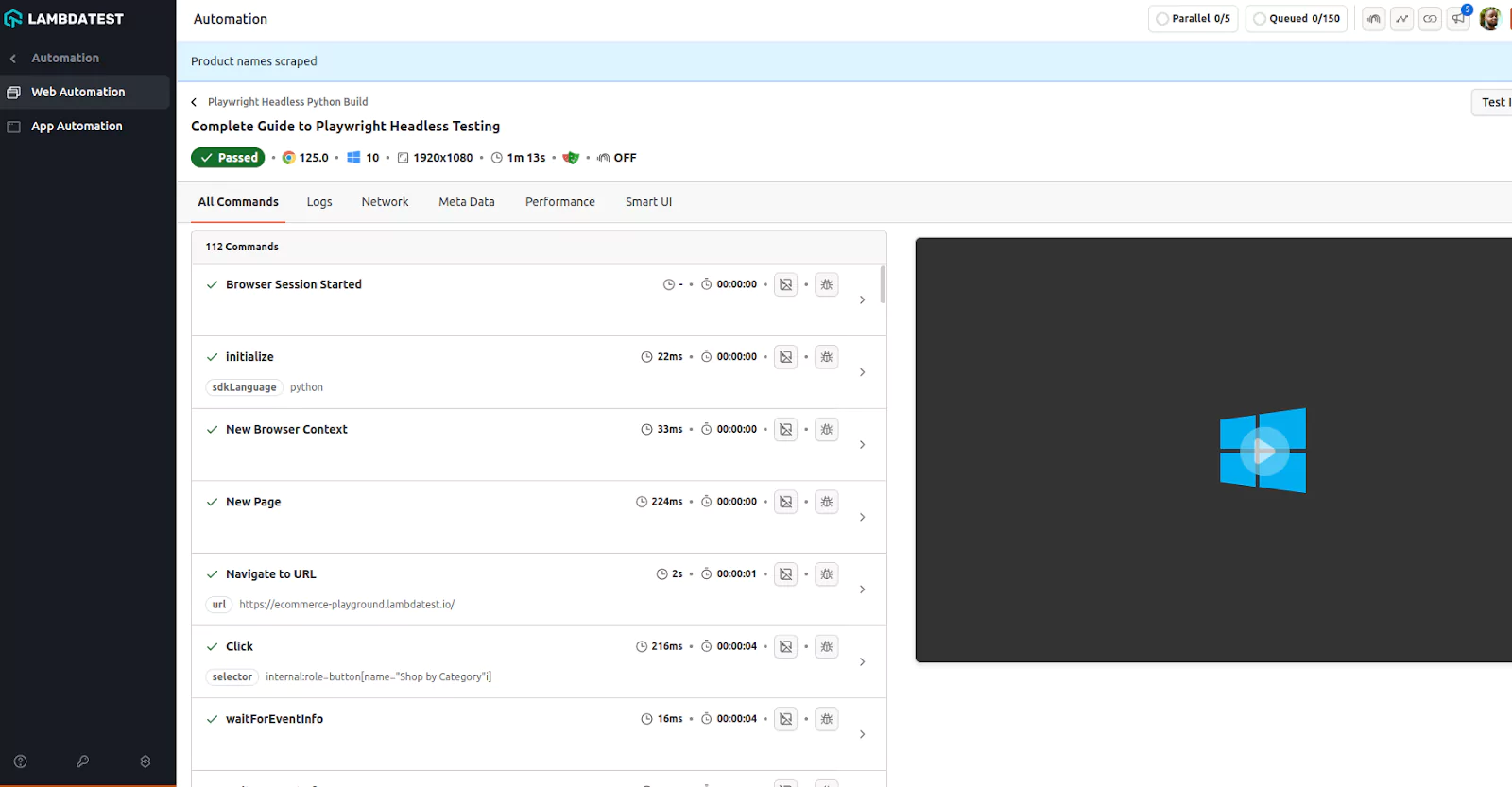View screenshot icon for Click command
The image size is (1512, 787).
pos(786,647)
